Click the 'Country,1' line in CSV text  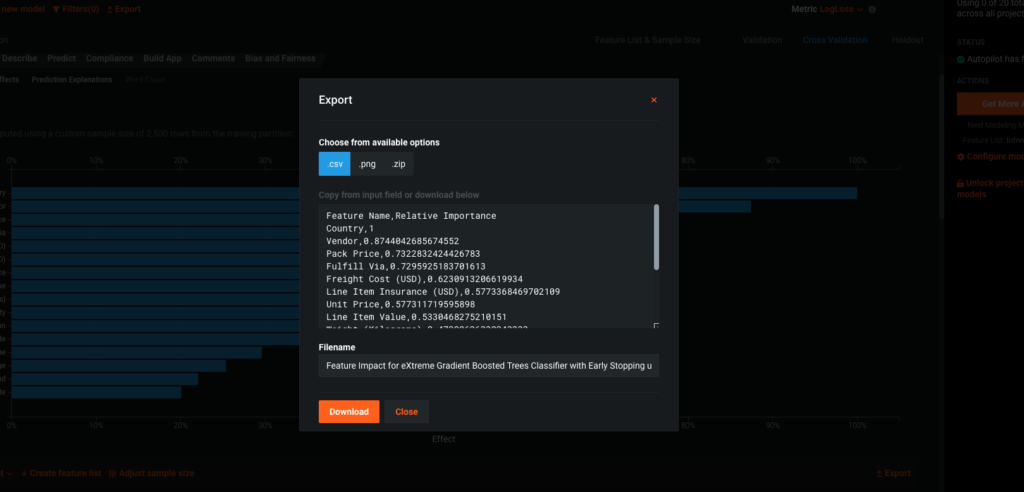pyautogui.click(x=349, y=228)
